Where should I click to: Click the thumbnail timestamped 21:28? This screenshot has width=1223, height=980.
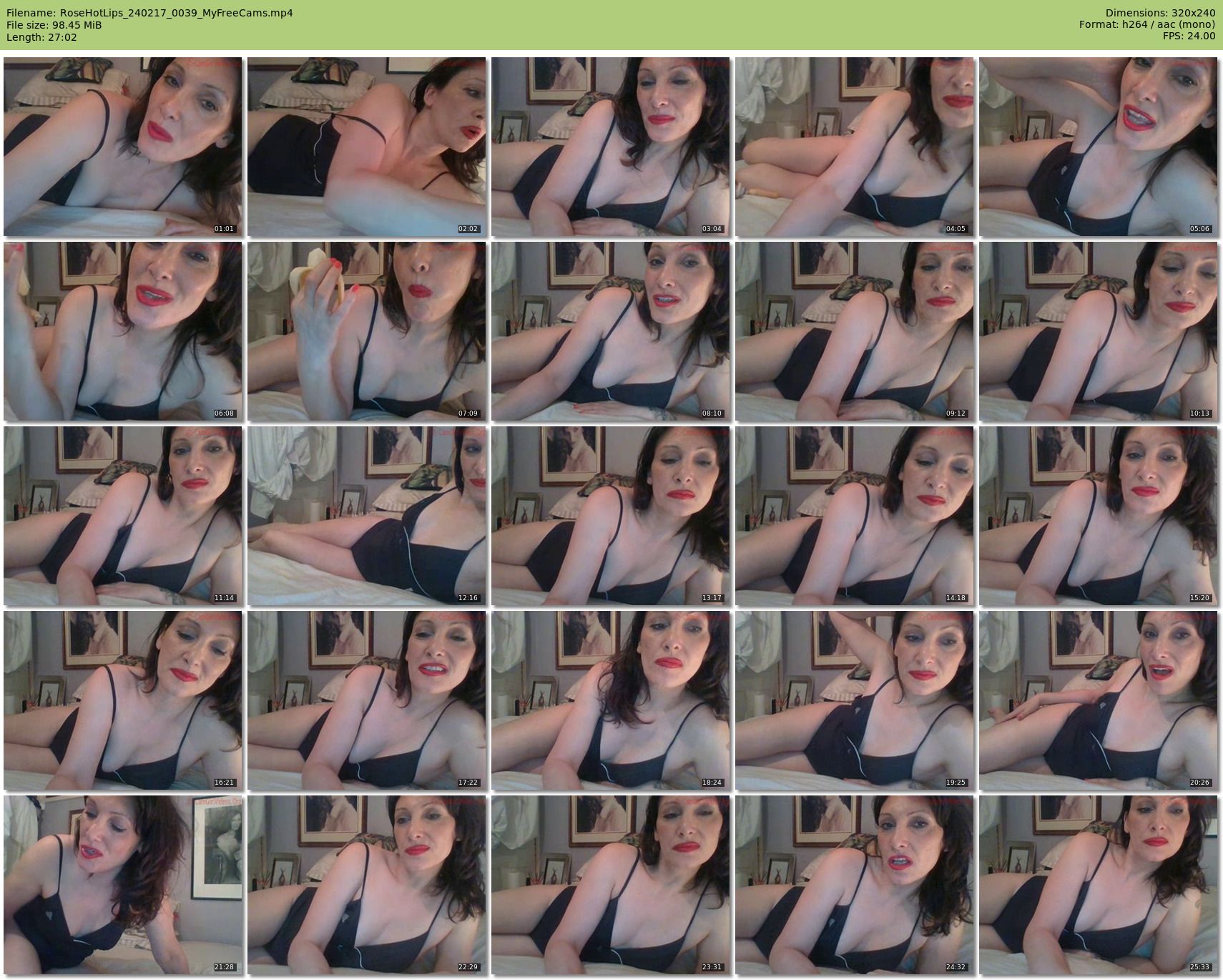pos(123,885)
